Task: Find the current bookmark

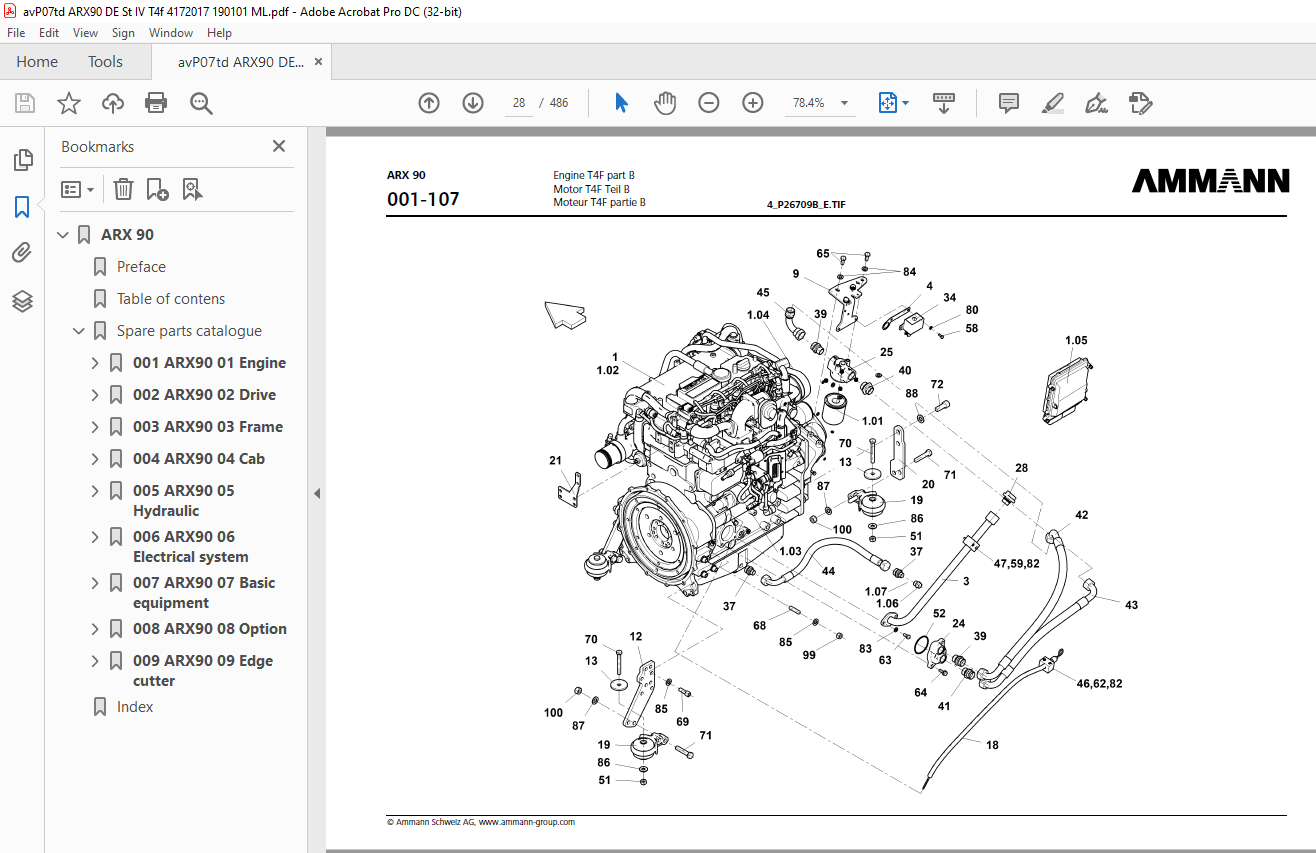Action: pos(193,189)
